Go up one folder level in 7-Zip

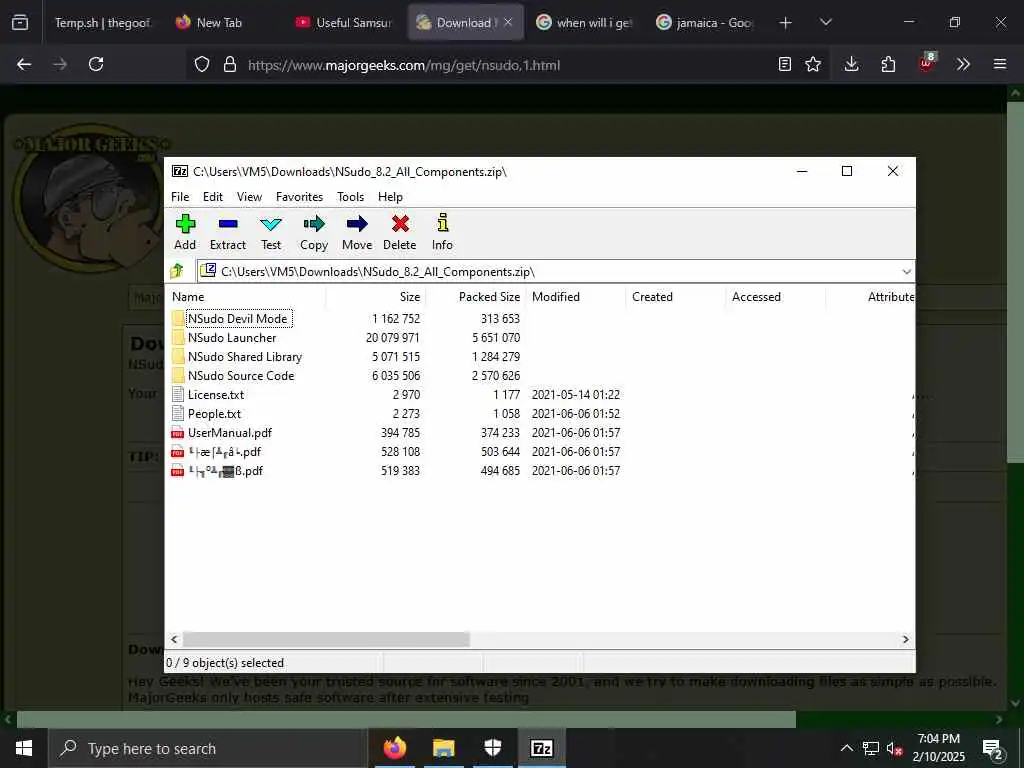(x=176, y=271)
